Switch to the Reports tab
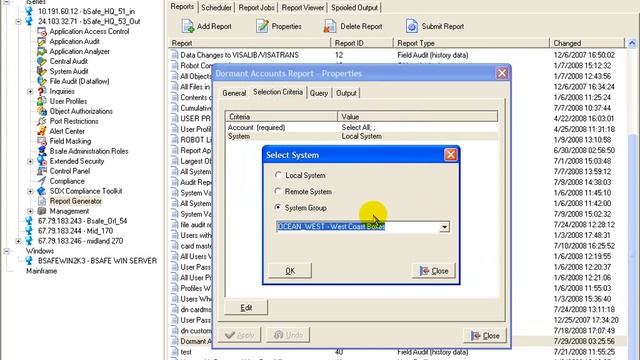Viewport: 640px width, 360px height. (x=182, y=7)
